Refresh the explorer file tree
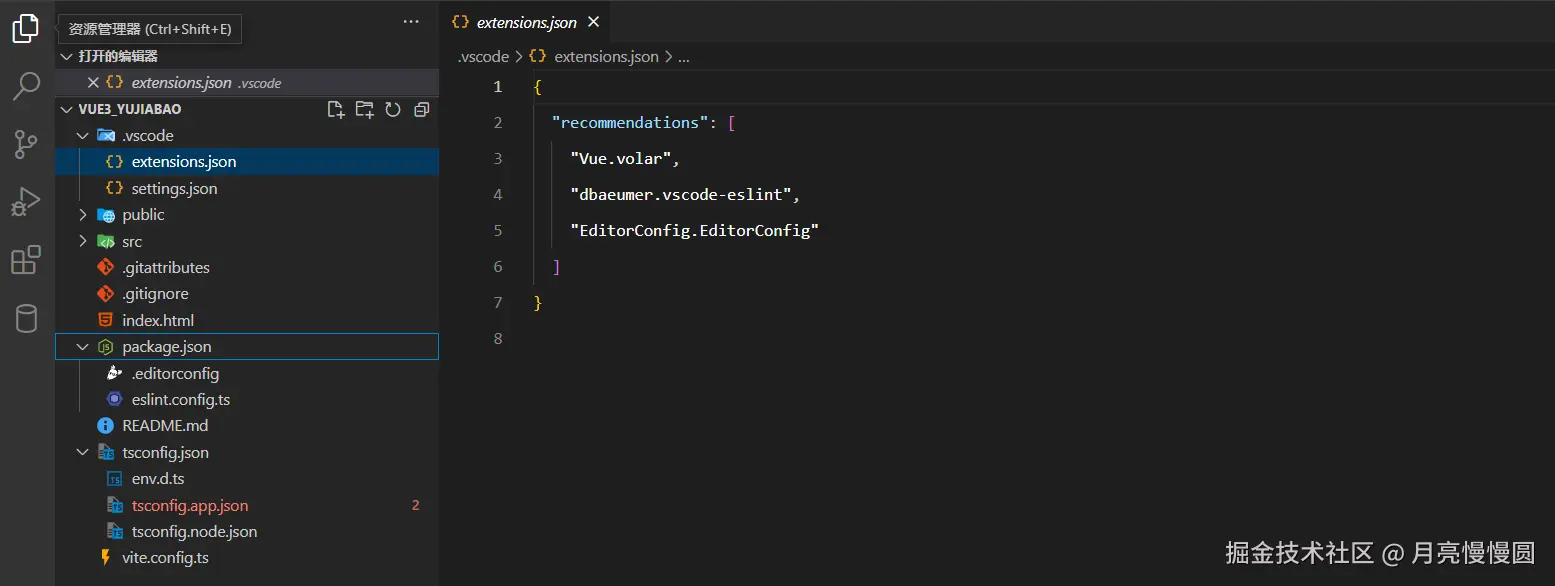Screen dimensions: 1555x586 [x=393, y=110]
